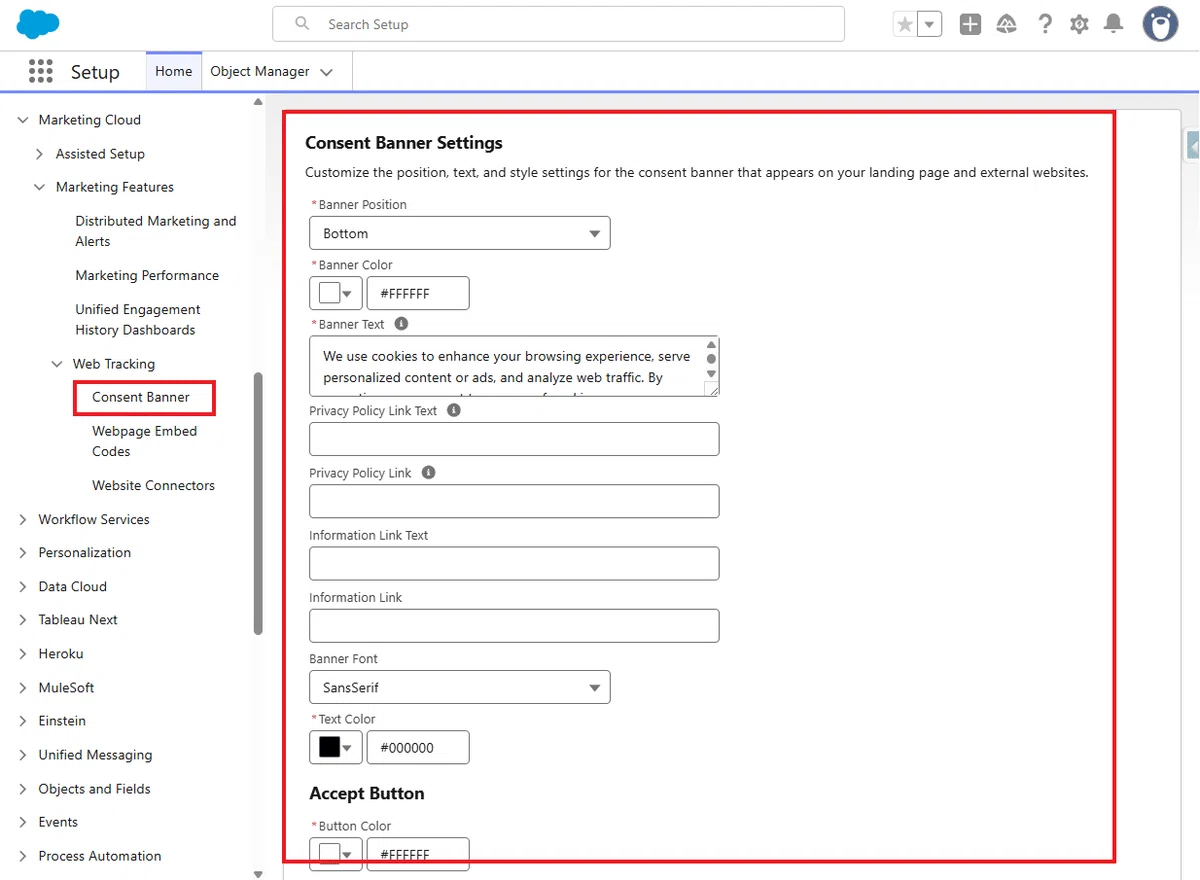The width and height of the screenshot is (1200, 880).
Task: Show the Banner Text info tooltip
Action: click(x=401, y=324)
